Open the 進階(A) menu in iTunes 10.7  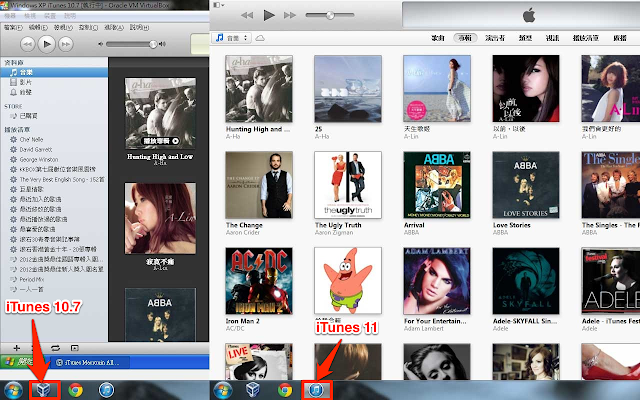113,27
